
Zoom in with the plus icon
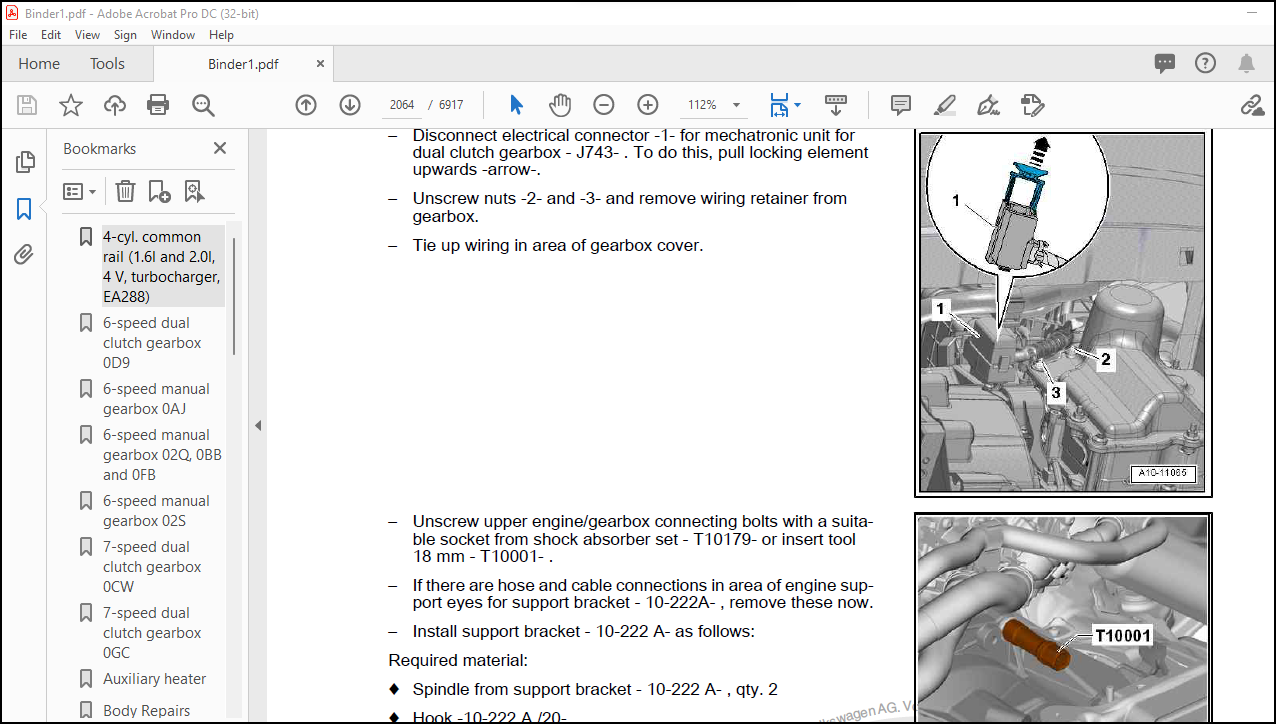tap(648, 105)
